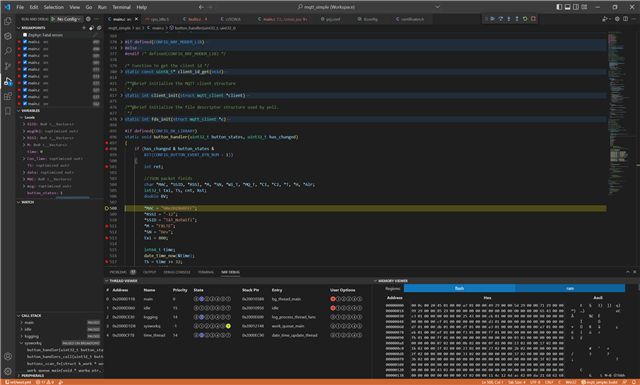Split the editor to the right

625,19
